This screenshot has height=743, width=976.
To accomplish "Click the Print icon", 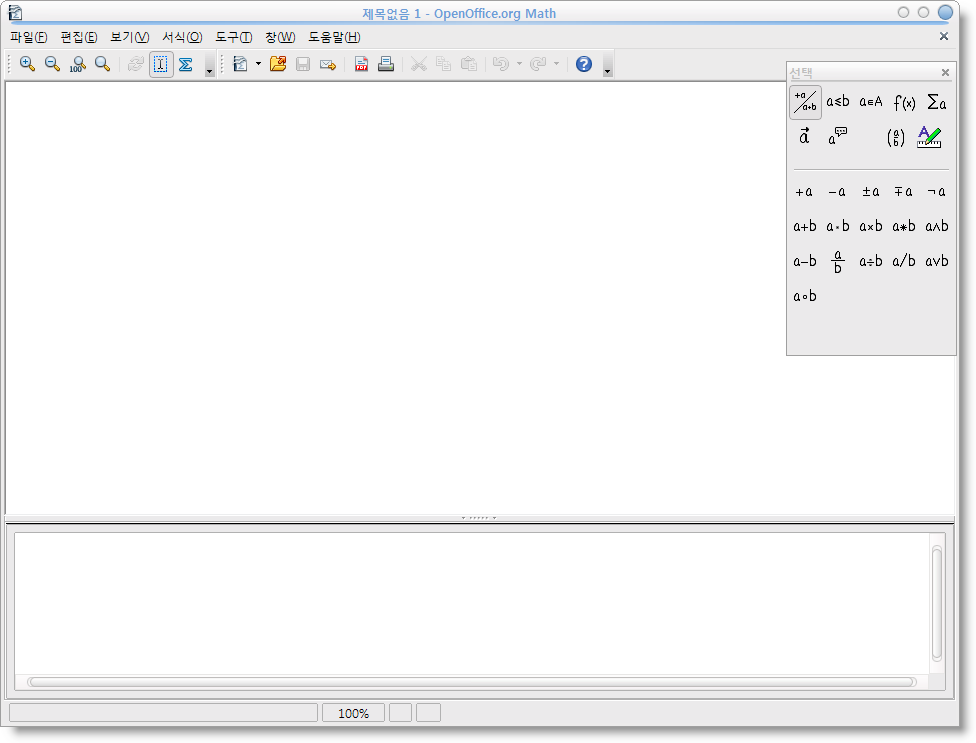I will [x=386, y=64].
